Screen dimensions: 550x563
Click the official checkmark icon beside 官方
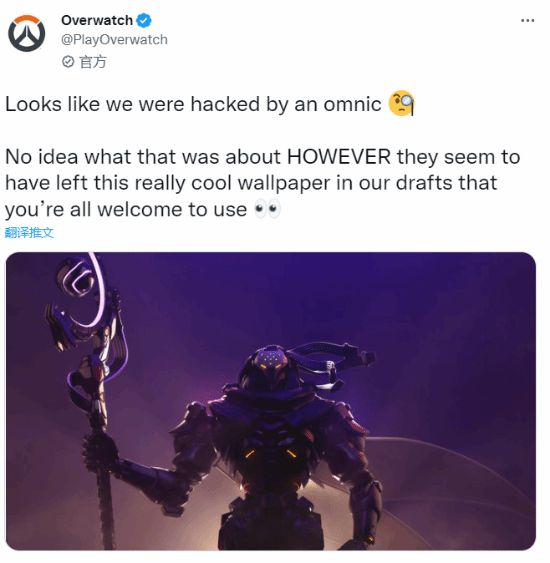pyautogui.click(x=68, y=62)
